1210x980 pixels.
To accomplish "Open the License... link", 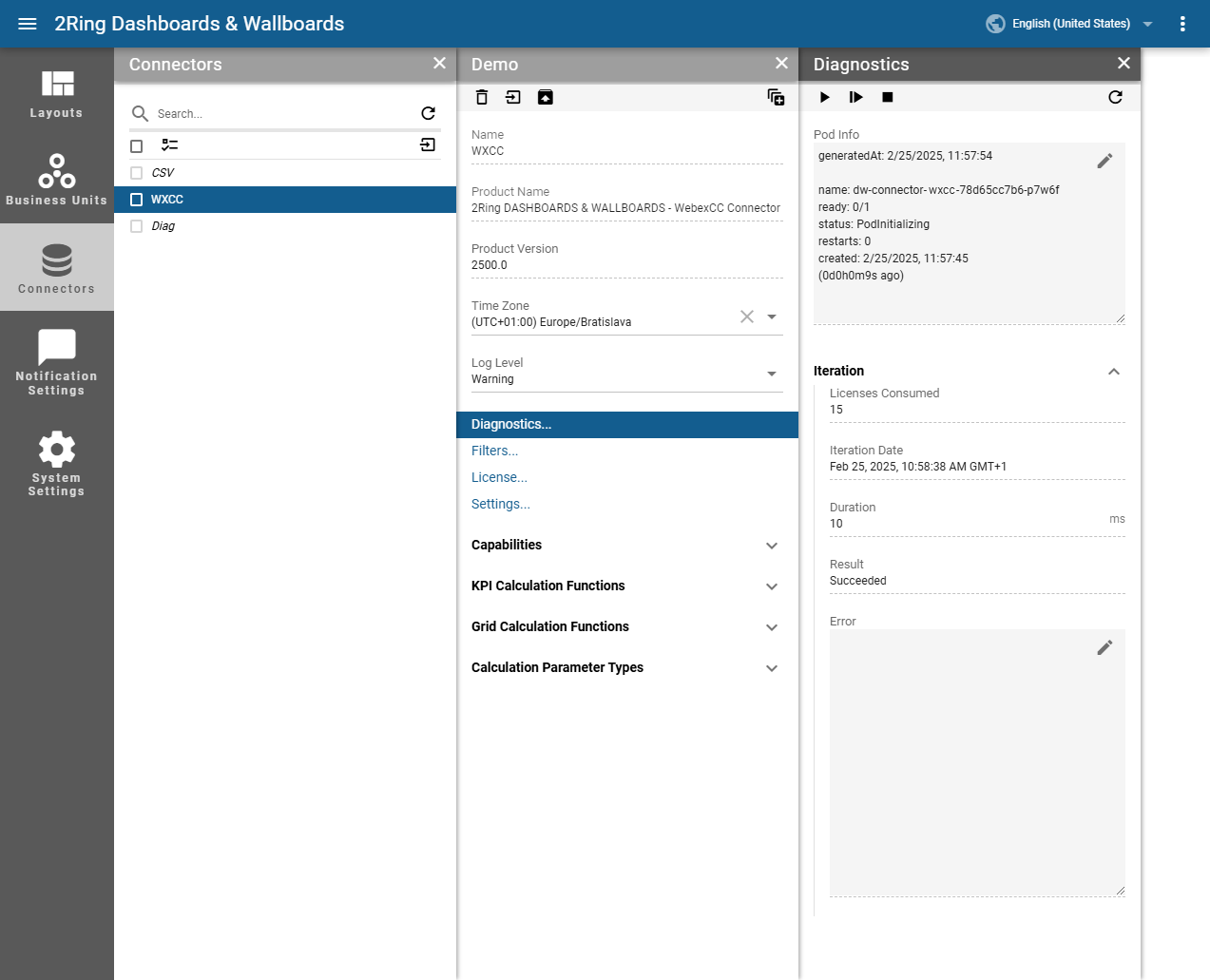I will tap(499, 478).
